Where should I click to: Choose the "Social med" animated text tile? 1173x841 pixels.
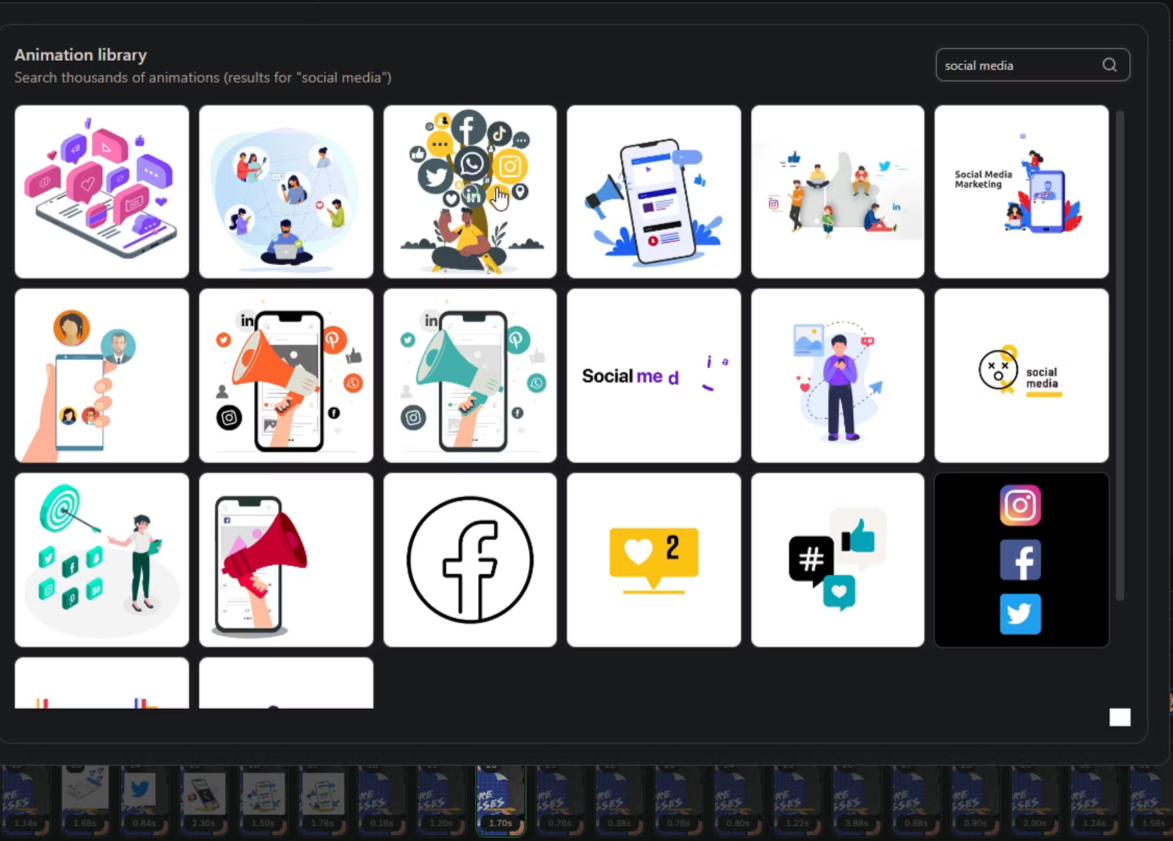(654, 376)
